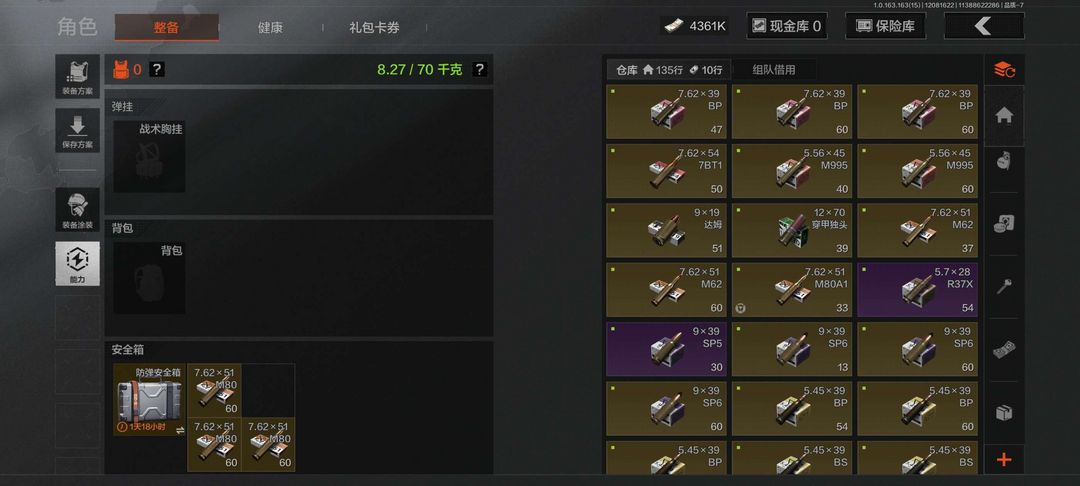1080x486 pixels.
Task: Switch to the 健康 tab
Action: tap(270, 28)
